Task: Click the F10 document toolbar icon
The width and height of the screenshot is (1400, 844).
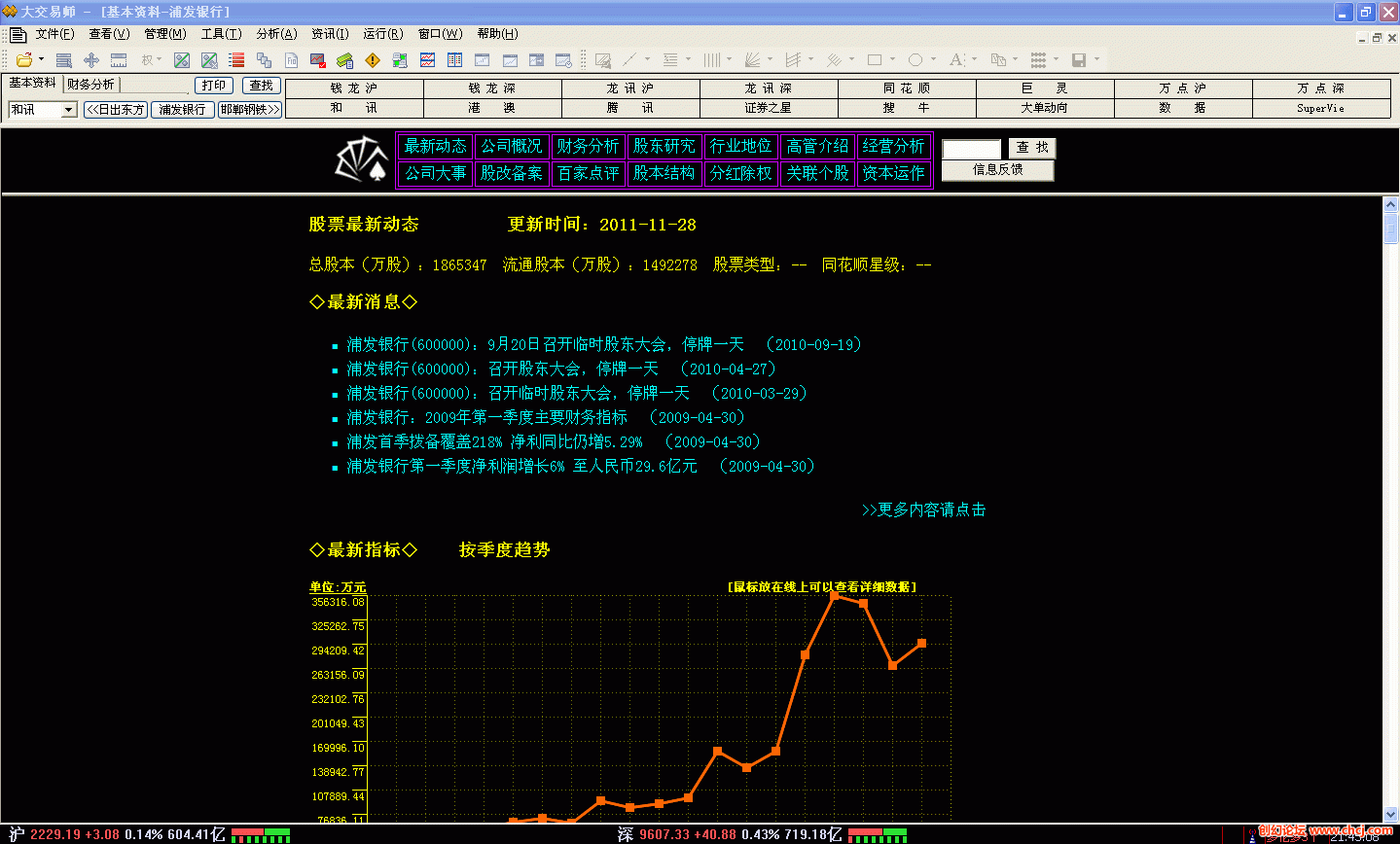Action: (x=291, y=60)
